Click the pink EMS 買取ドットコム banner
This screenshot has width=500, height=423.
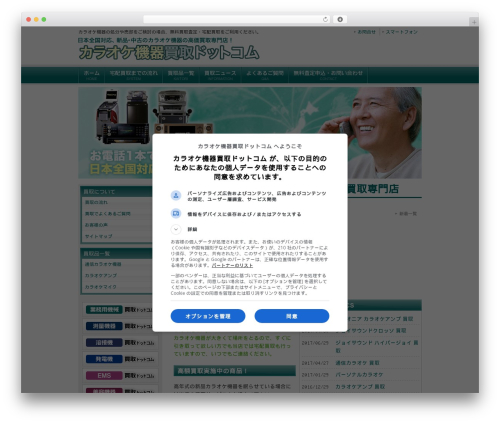(x=120, y=376)
